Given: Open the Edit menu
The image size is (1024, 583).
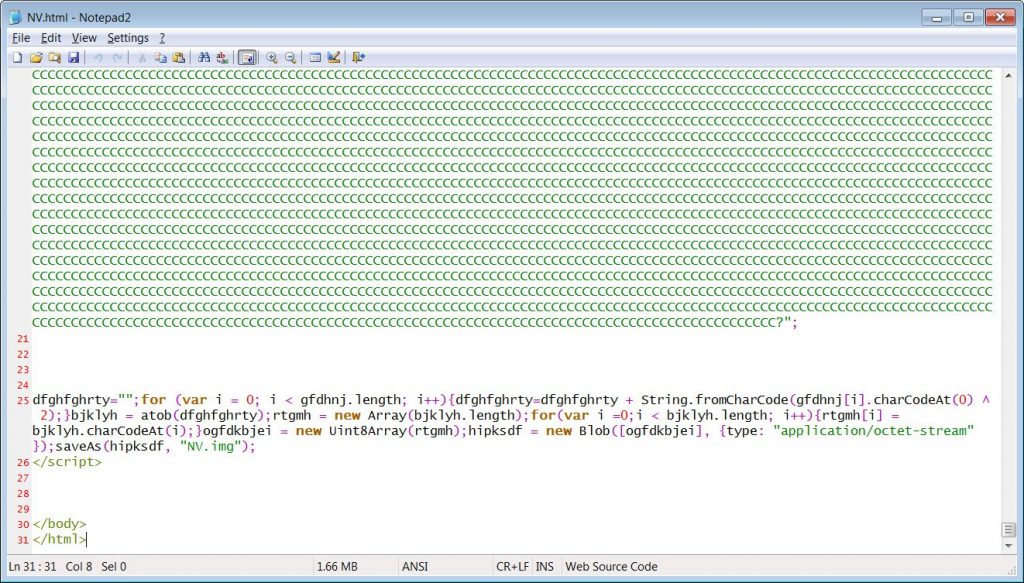Looking at the screenshot, I should [51, 38].
